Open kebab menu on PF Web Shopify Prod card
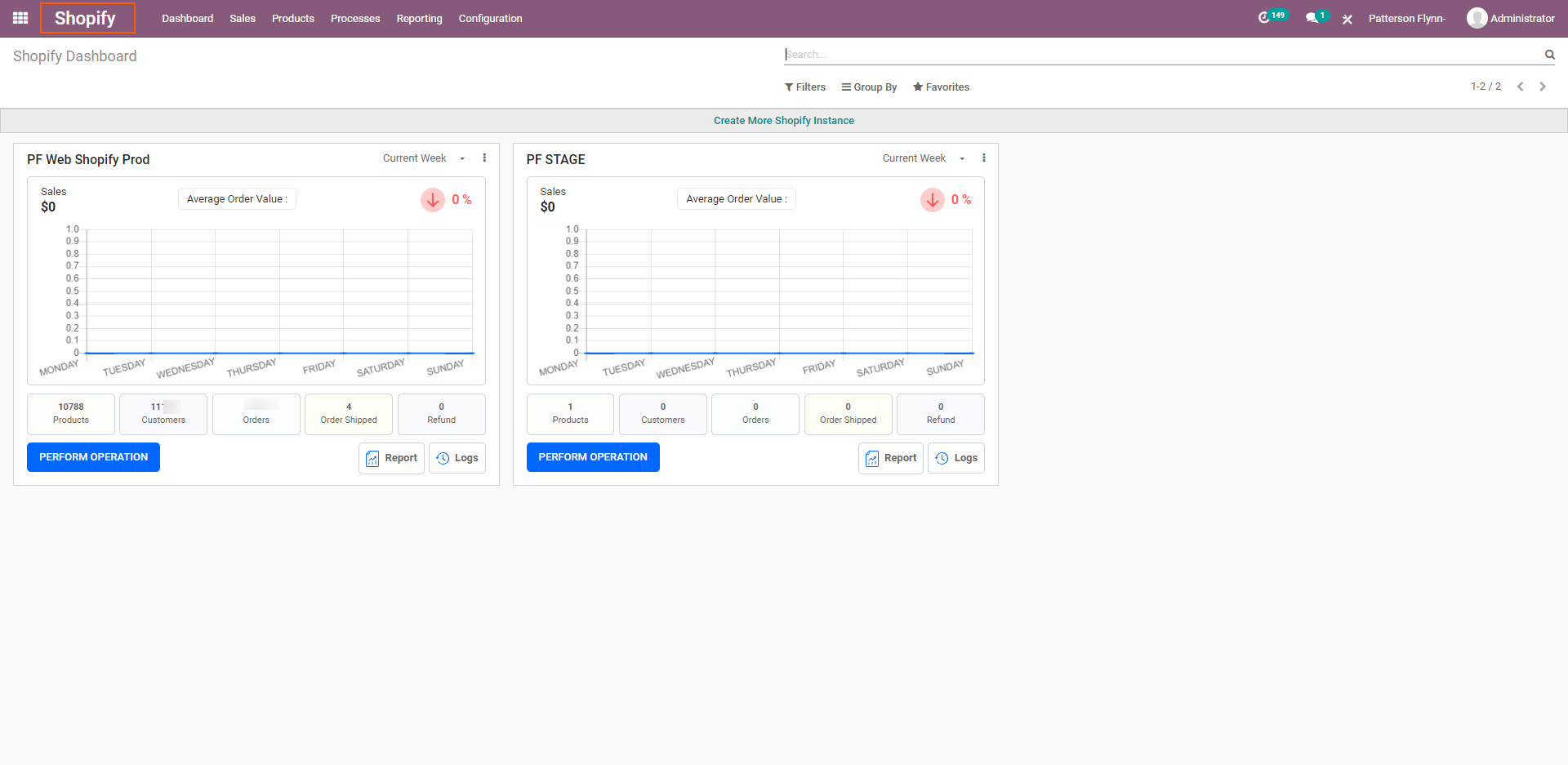The height and width of the screenshot is (765, 1568). pos(484,158)
